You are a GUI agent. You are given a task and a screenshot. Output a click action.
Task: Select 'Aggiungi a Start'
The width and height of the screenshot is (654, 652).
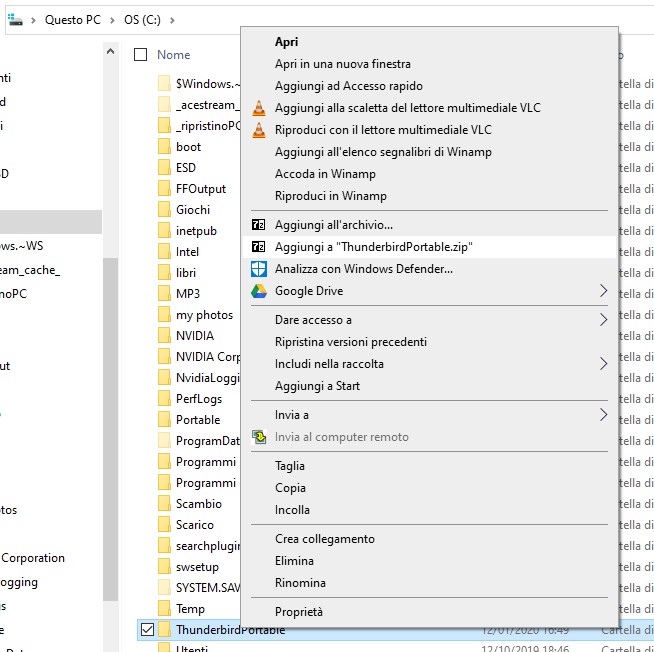tap(429, 386)
